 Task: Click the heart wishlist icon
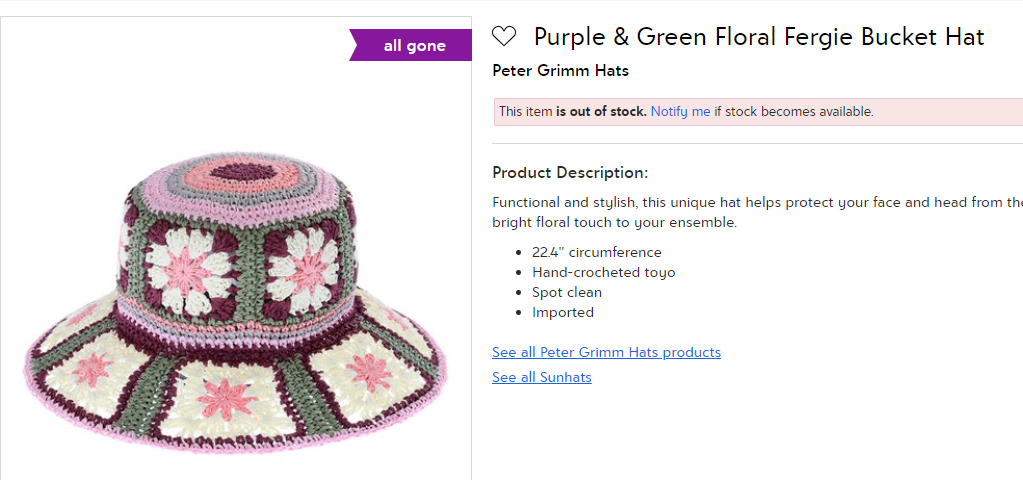click(x=504, y=37)
